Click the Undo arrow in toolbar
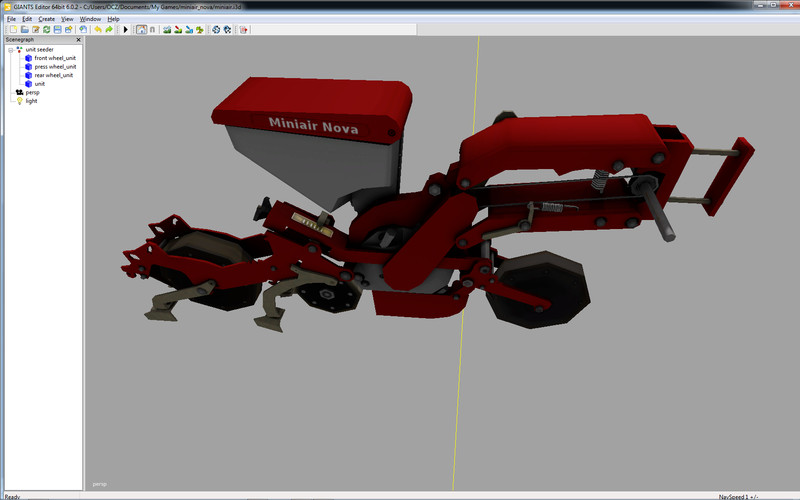Image resolution: width=800 pixels, height=500 pixels. (x=97, y=30)
